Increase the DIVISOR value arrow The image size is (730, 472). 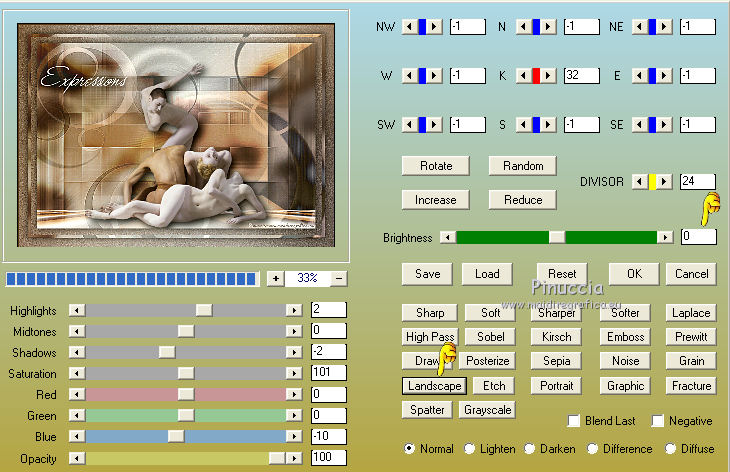pyautogui.click(x=664, y=181)
